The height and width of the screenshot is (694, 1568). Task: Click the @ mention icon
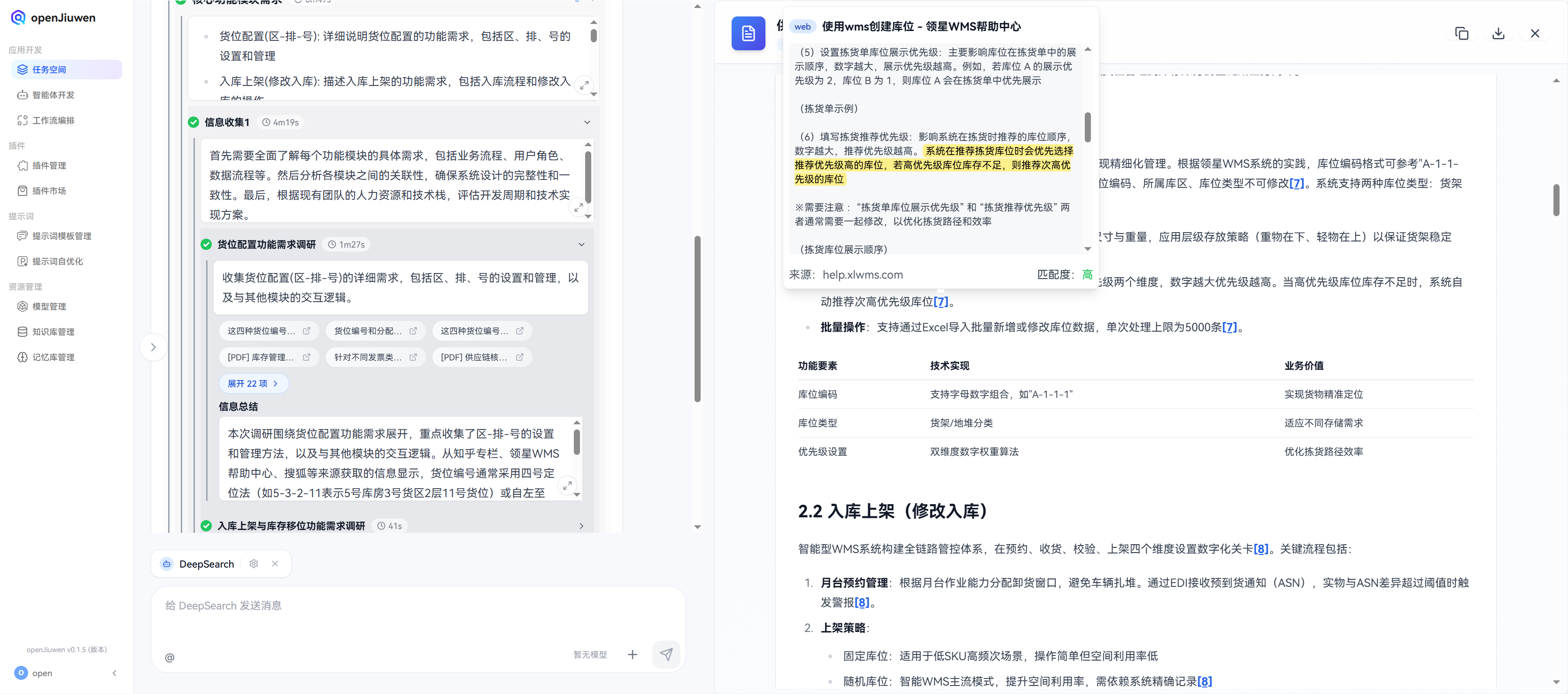tap(170, 658)
